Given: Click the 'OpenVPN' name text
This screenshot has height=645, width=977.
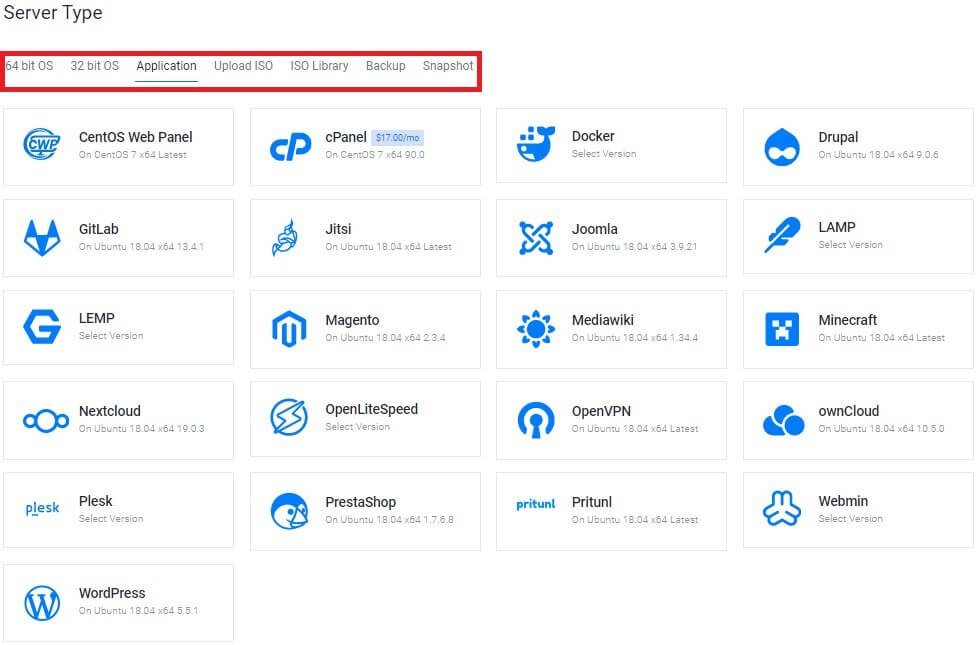Looking at the screenshot, I should click(x=601, y=411).
